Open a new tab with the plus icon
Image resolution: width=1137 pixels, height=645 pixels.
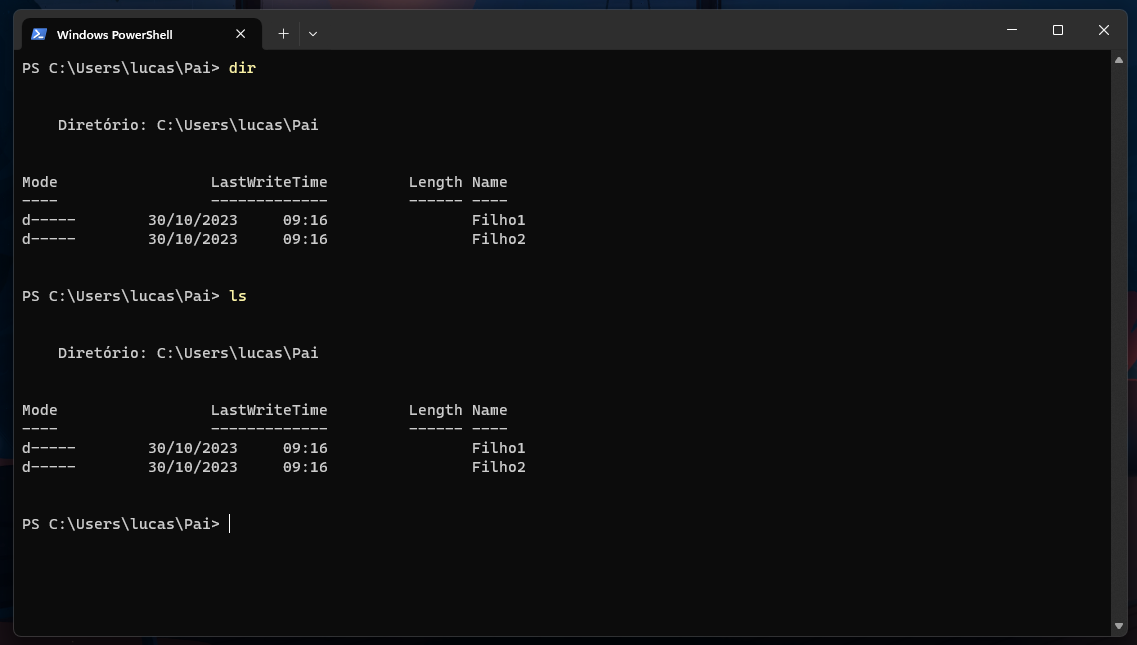click(283, 33)
